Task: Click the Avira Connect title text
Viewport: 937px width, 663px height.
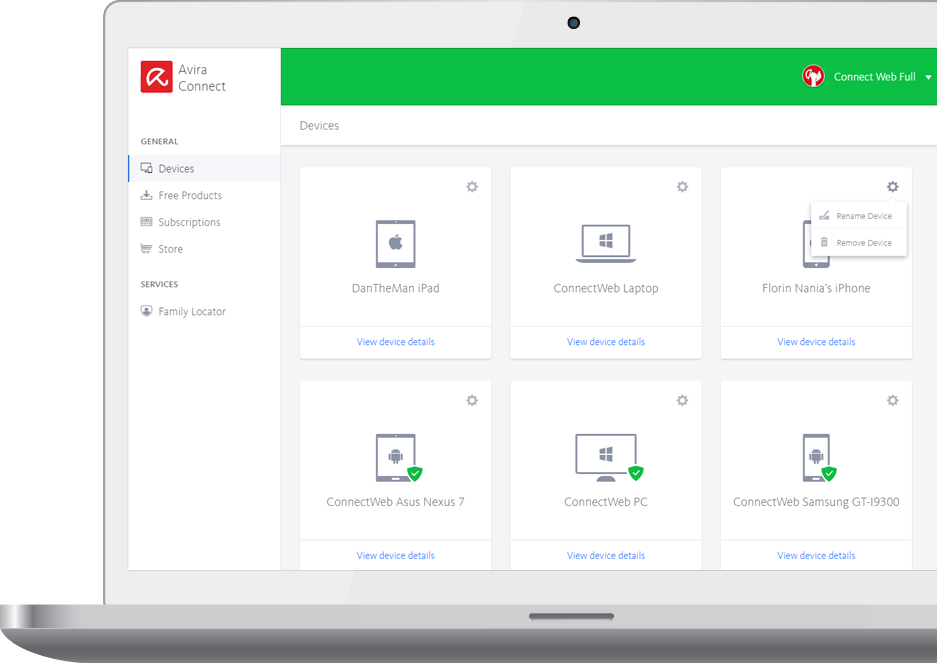Action: pyautogui.click(x=202, y=78)
